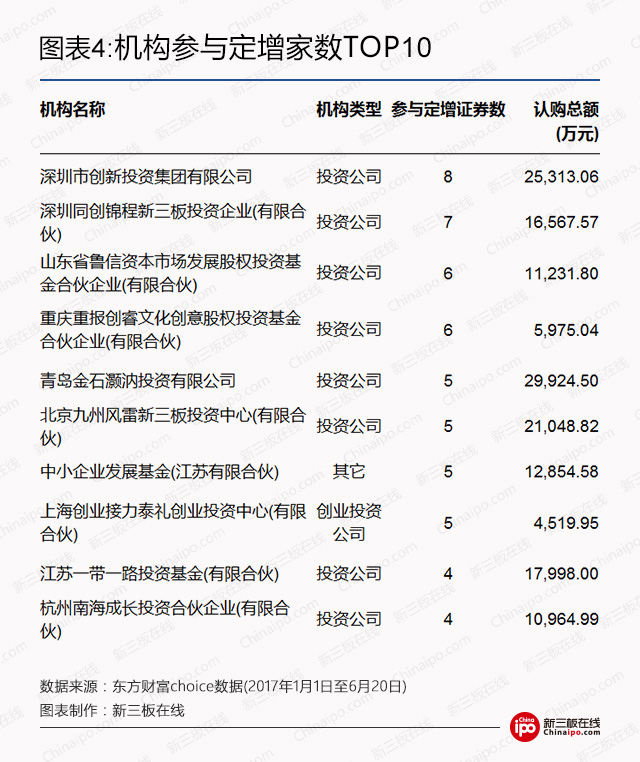
Task: Click the 创业投资公司 type cell
Action: click(x=349, y=522)
